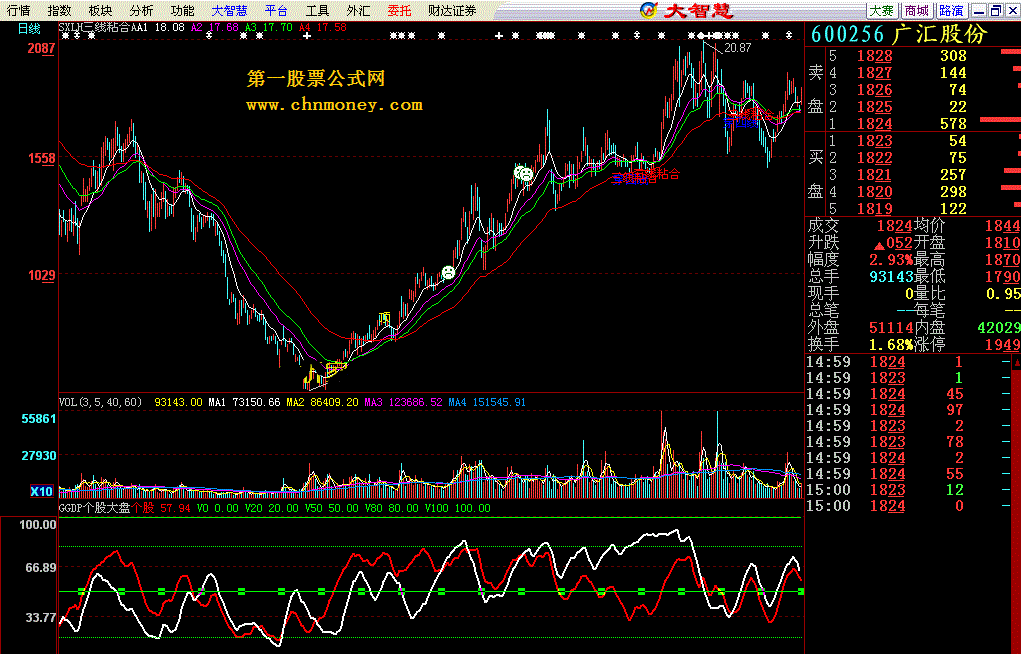Open the 行情 menu

(x=19, y=10)
